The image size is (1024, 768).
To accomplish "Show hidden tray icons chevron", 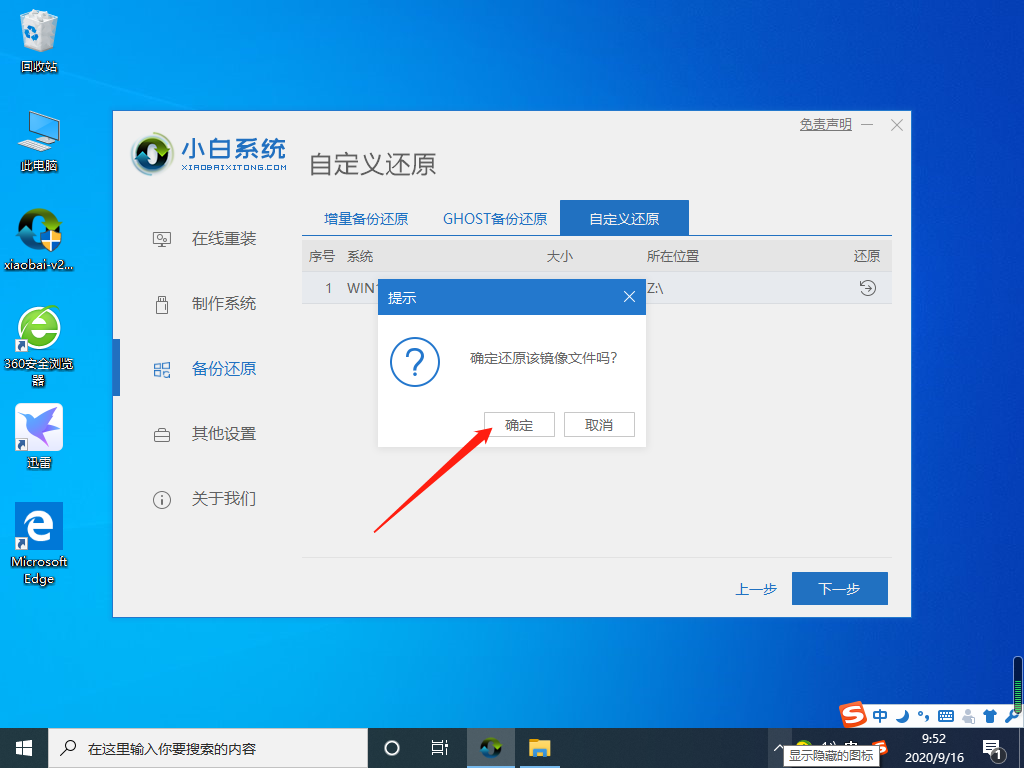I will point(778,746).
